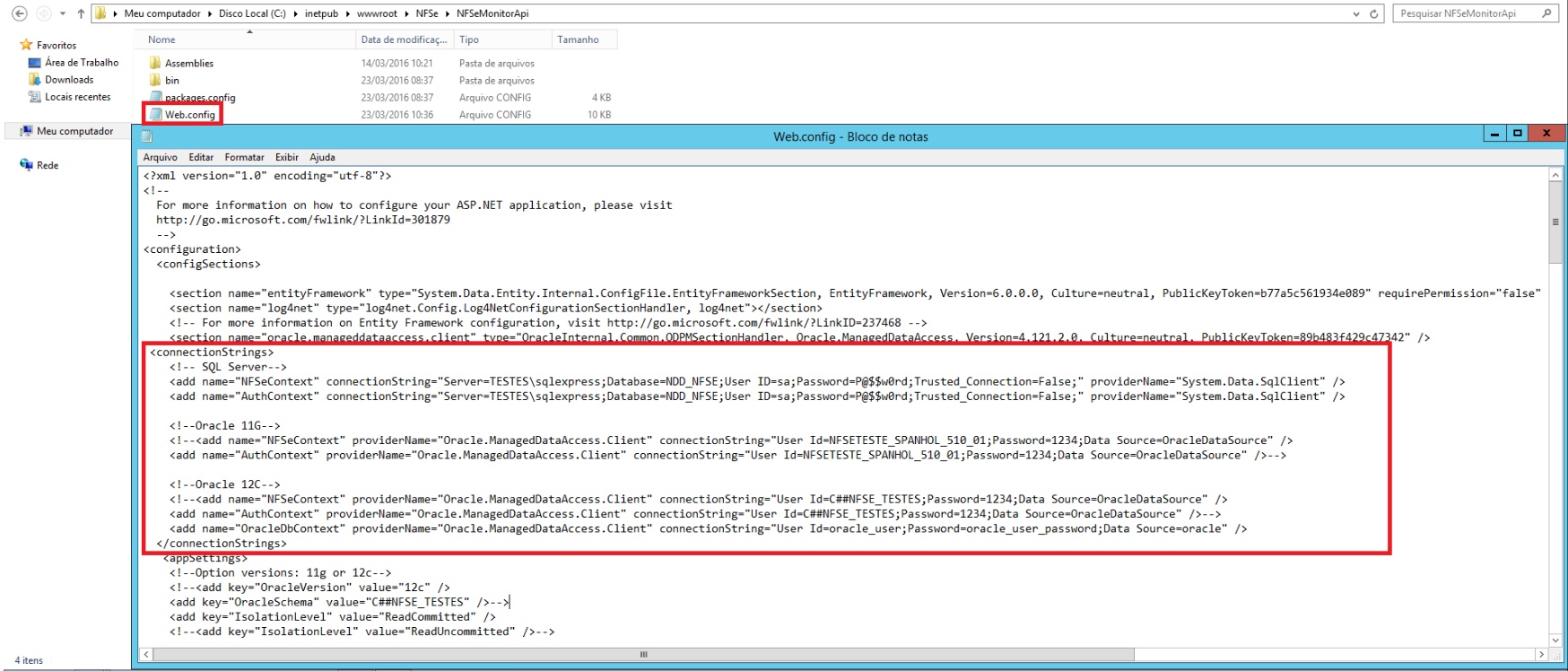Screen dimensions: 1568x671
Task: Click the Downloads folder icon in sidebar
Action: pos(35,80)
